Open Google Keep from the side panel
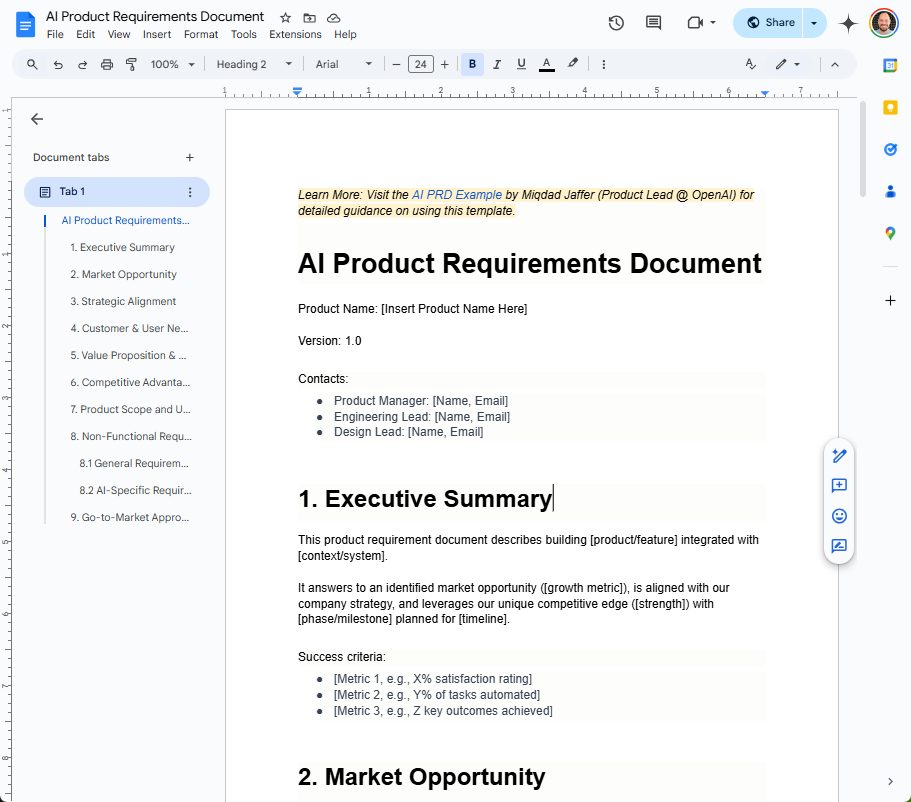The image size is (911, 802). [888, 107]
